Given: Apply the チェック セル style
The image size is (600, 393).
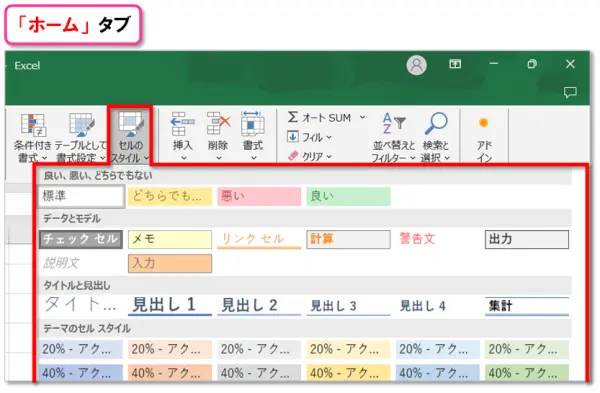Looking at the screenshot, I should click(x=81, y=239).
